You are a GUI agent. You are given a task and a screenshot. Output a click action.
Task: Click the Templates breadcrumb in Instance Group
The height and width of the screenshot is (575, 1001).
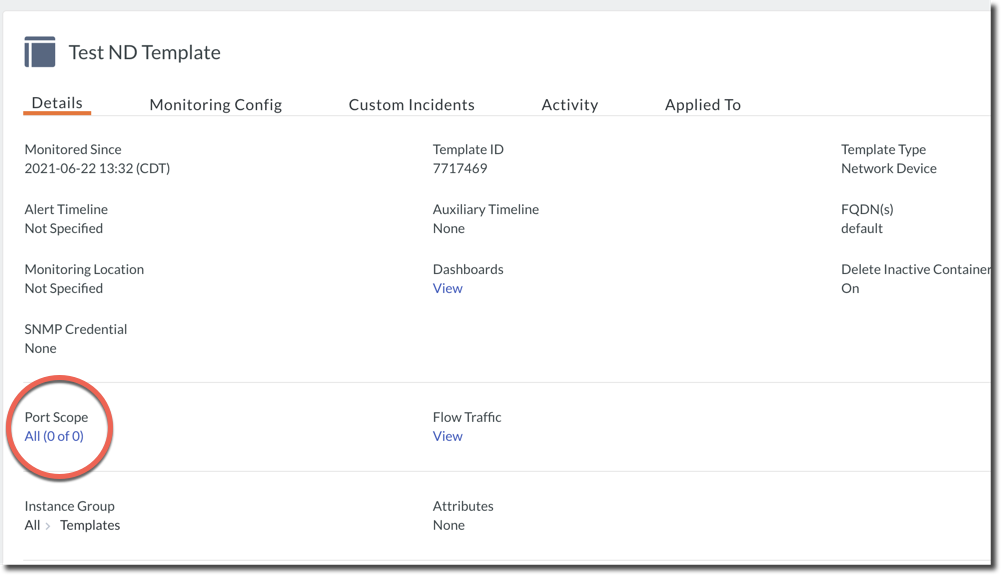click(90, 525)
